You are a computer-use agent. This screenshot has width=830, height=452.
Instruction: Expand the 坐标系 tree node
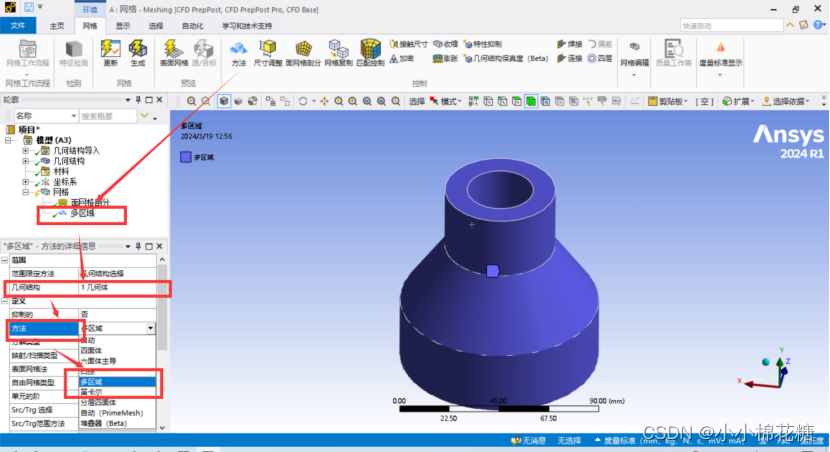[x=25, y=182]
